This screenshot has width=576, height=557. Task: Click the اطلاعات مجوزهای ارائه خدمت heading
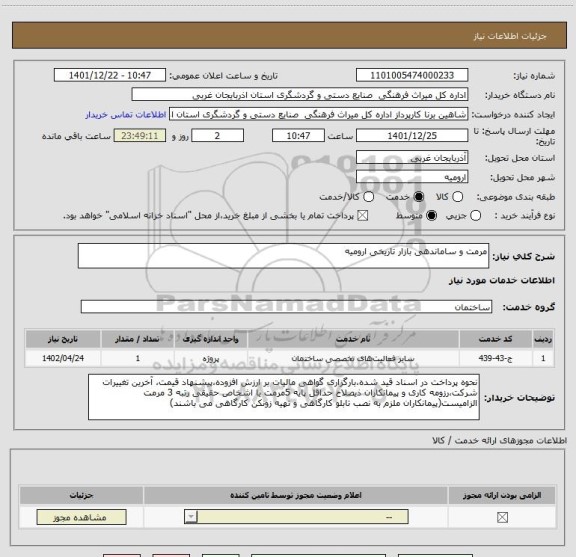click(500, 440)
